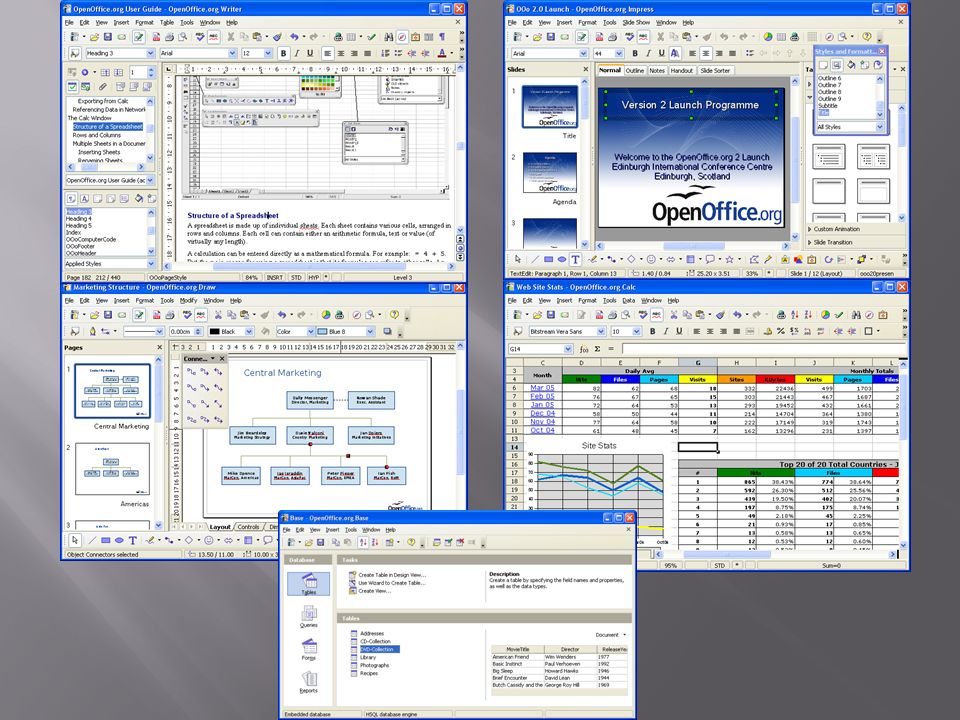960x720 pixels.
Task: Click the Zoom magnifier icon in Draw toolbar
Action: pyautogui.click(x=370, y=315)
